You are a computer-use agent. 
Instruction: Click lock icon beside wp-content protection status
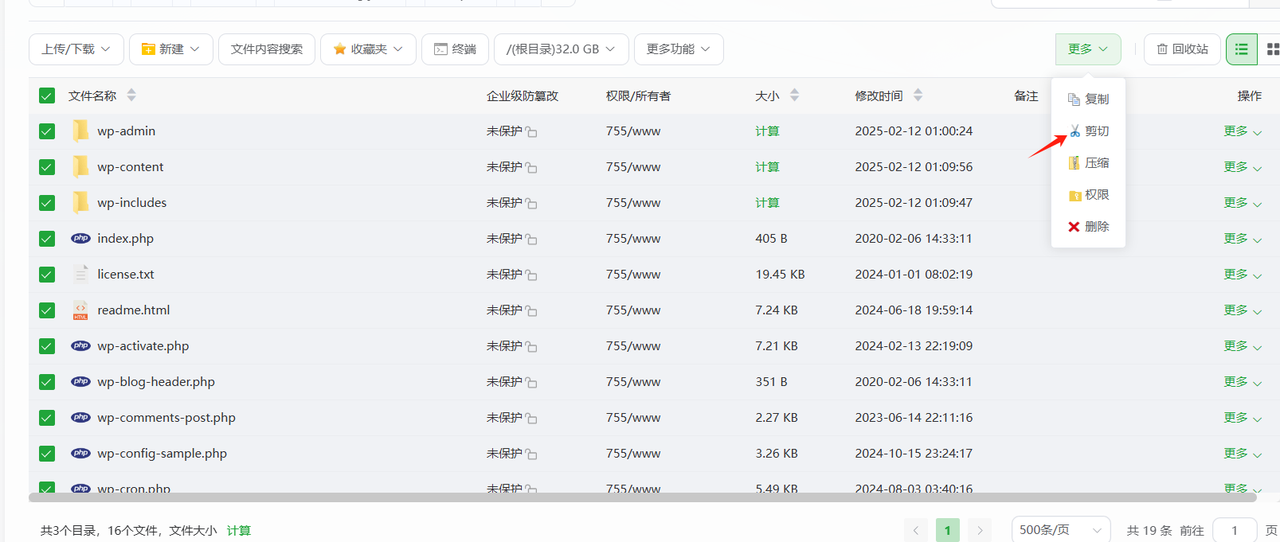532,168
